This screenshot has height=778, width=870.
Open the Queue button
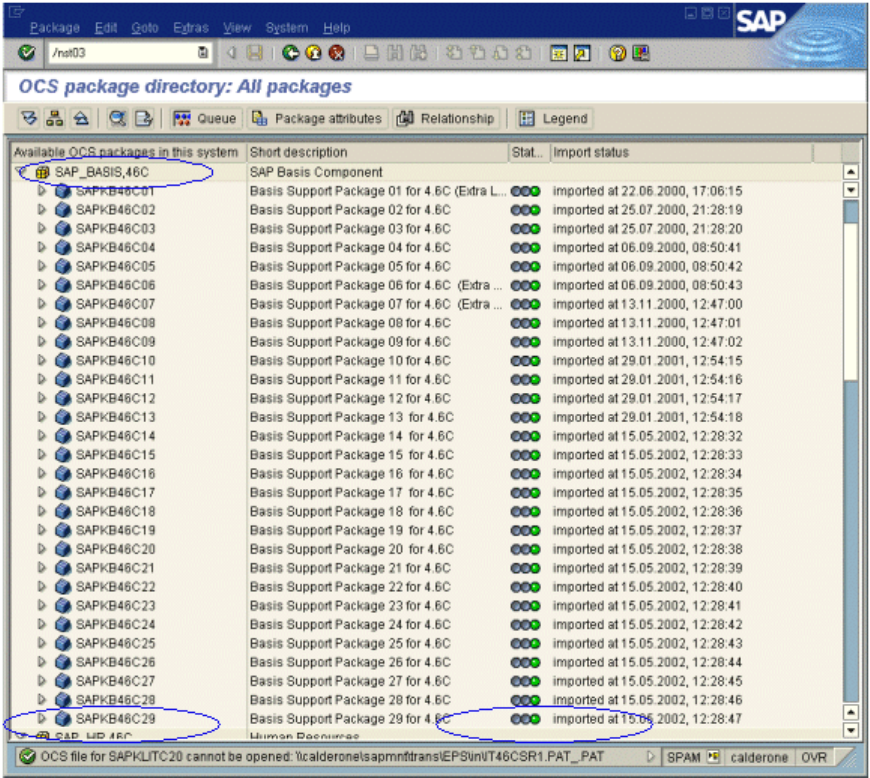205,118
